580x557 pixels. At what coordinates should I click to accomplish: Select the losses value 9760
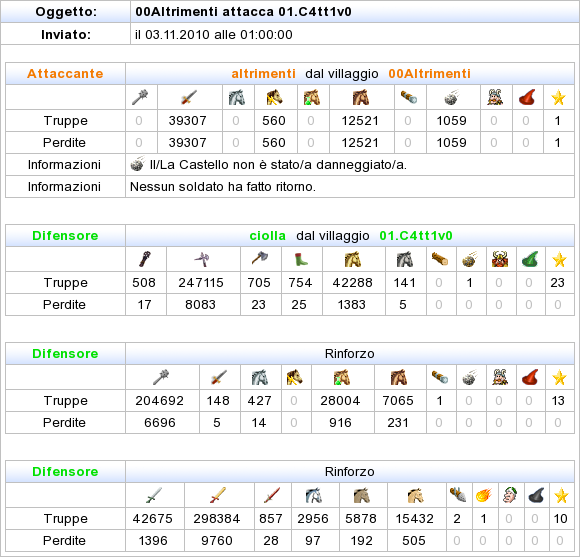coord(217,540)
